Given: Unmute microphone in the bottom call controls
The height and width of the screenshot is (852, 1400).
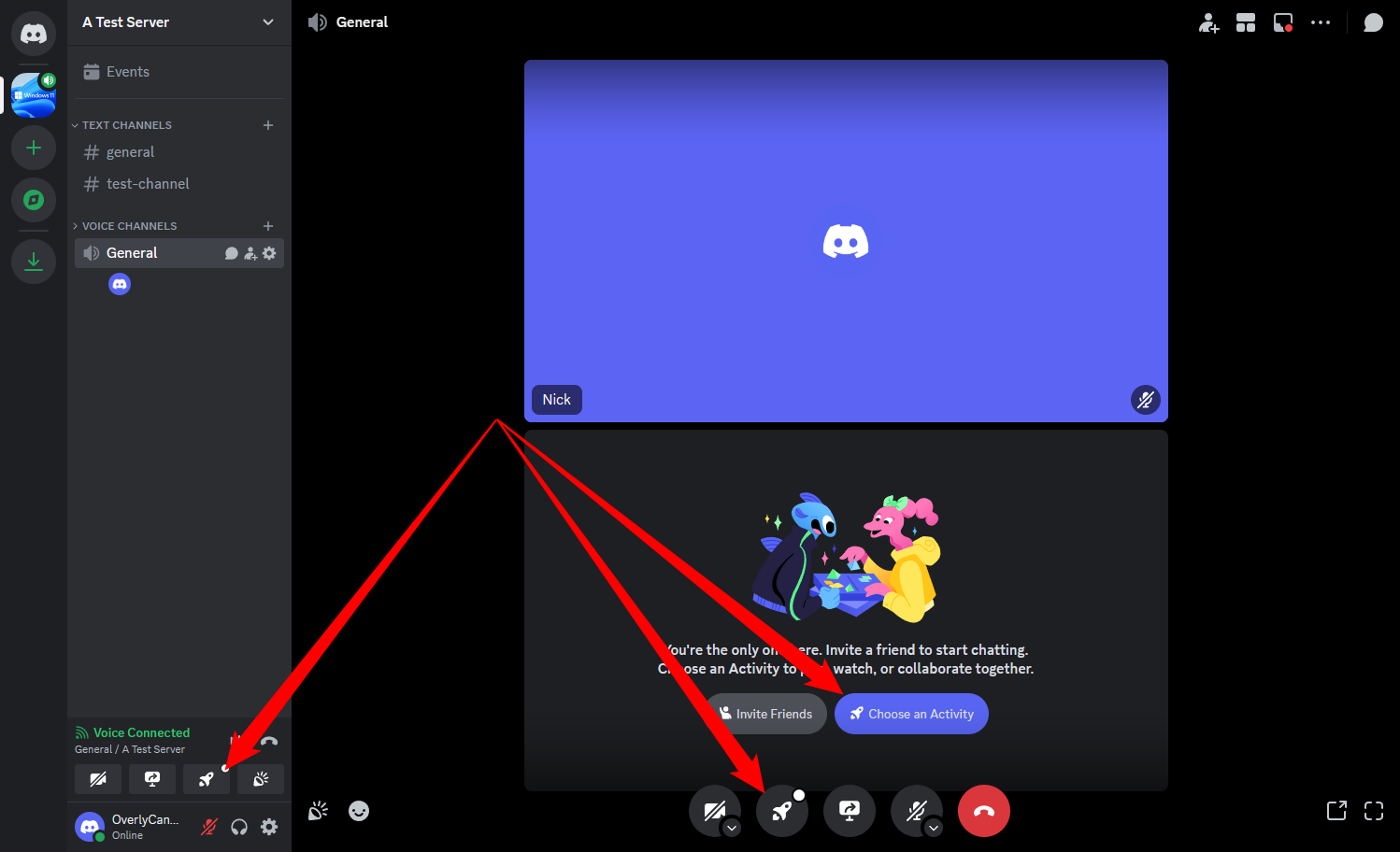Looking at the screenshot, I should coord(916,810).
